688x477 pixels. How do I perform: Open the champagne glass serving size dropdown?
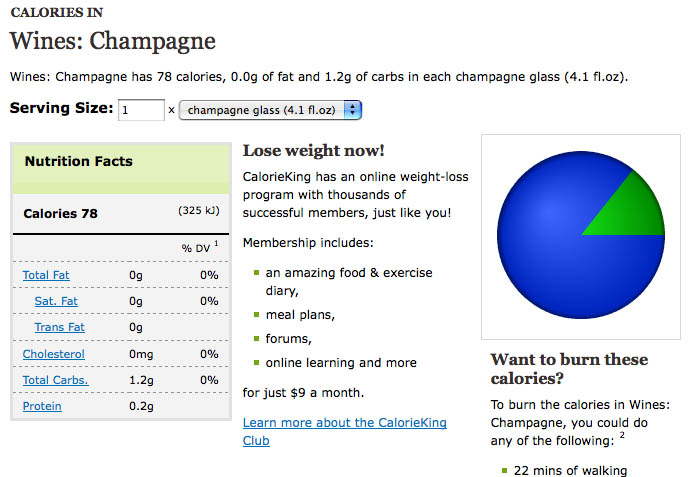click(x=270, y=110)
